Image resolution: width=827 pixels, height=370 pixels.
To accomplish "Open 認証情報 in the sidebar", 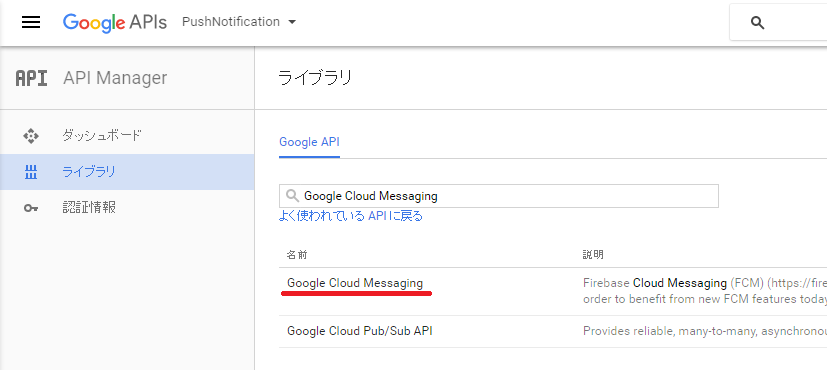I will [x=89, y=208].
